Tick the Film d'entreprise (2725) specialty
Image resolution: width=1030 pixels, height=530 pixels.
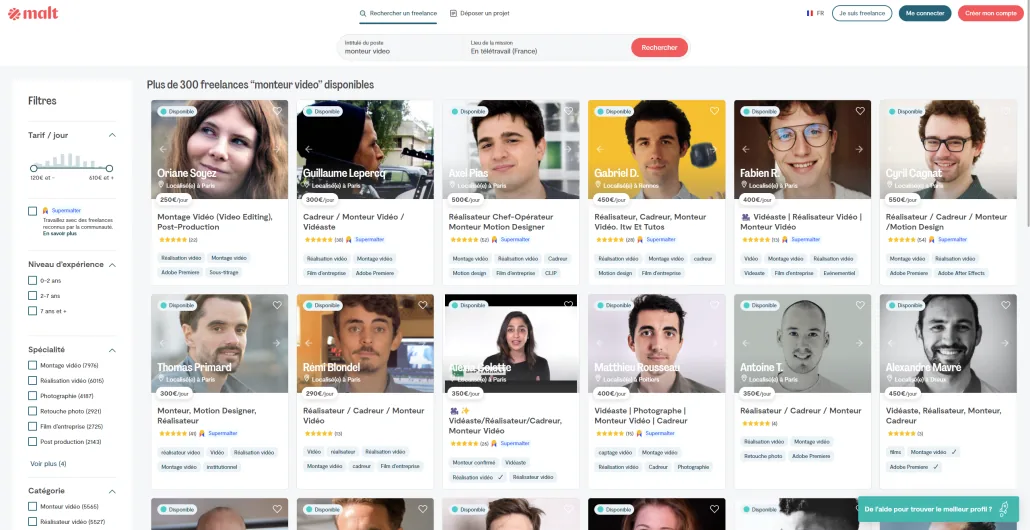[x=32, y=426]
